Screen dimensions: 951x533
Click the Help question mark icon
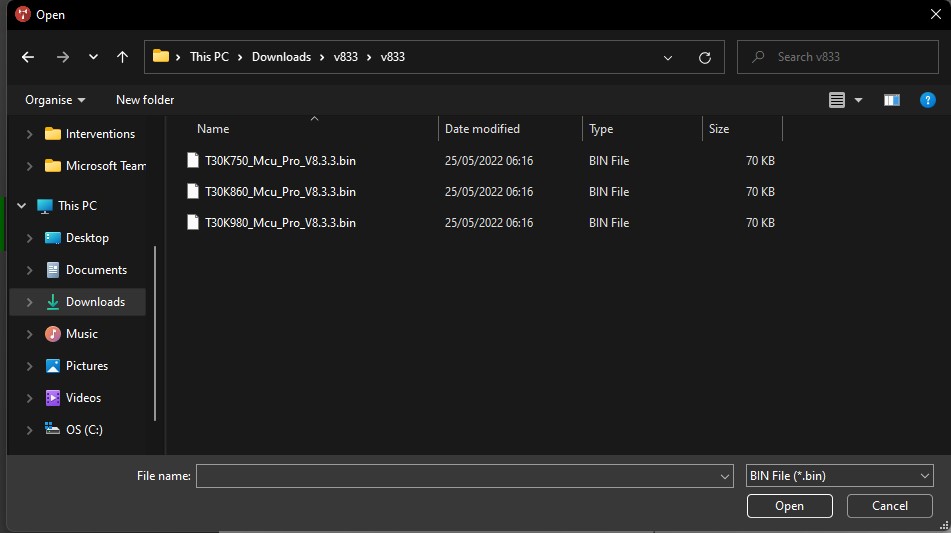[x=927, y=100]
